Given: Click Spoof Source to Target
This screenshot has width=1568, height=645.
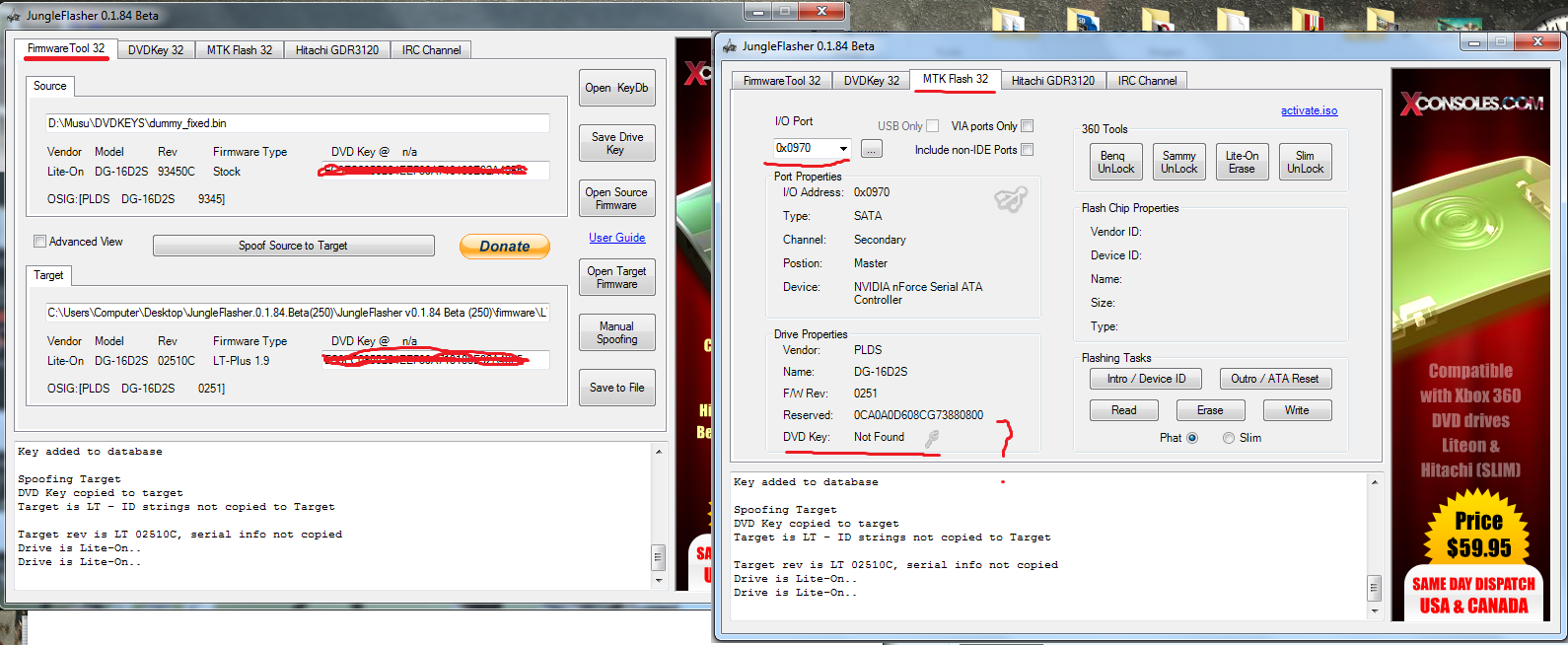Looking at the screenshot, I should tap(293, 246).
